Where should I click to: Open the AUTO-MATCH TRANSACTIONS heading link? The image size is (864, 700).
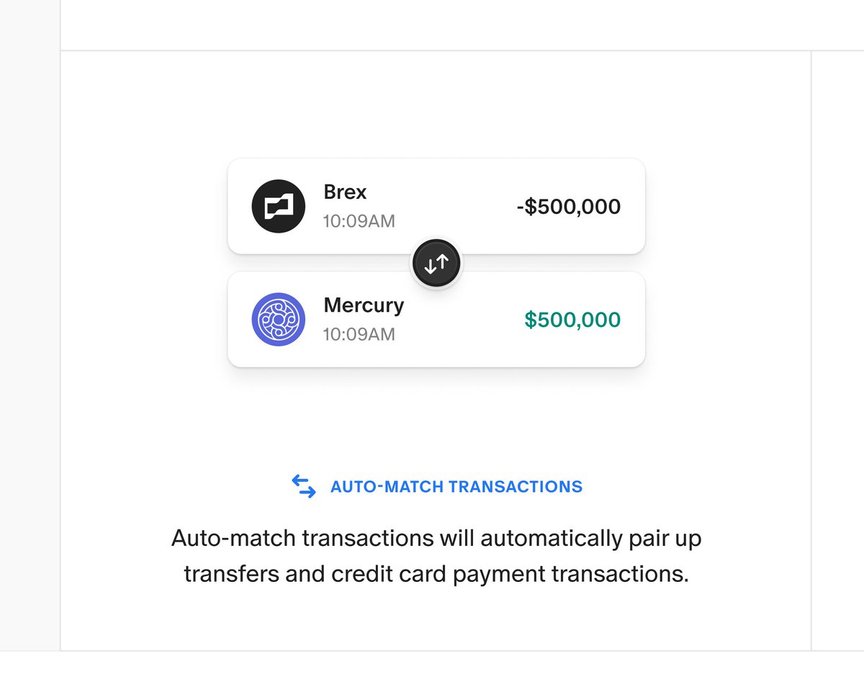(x=456, y=487)
